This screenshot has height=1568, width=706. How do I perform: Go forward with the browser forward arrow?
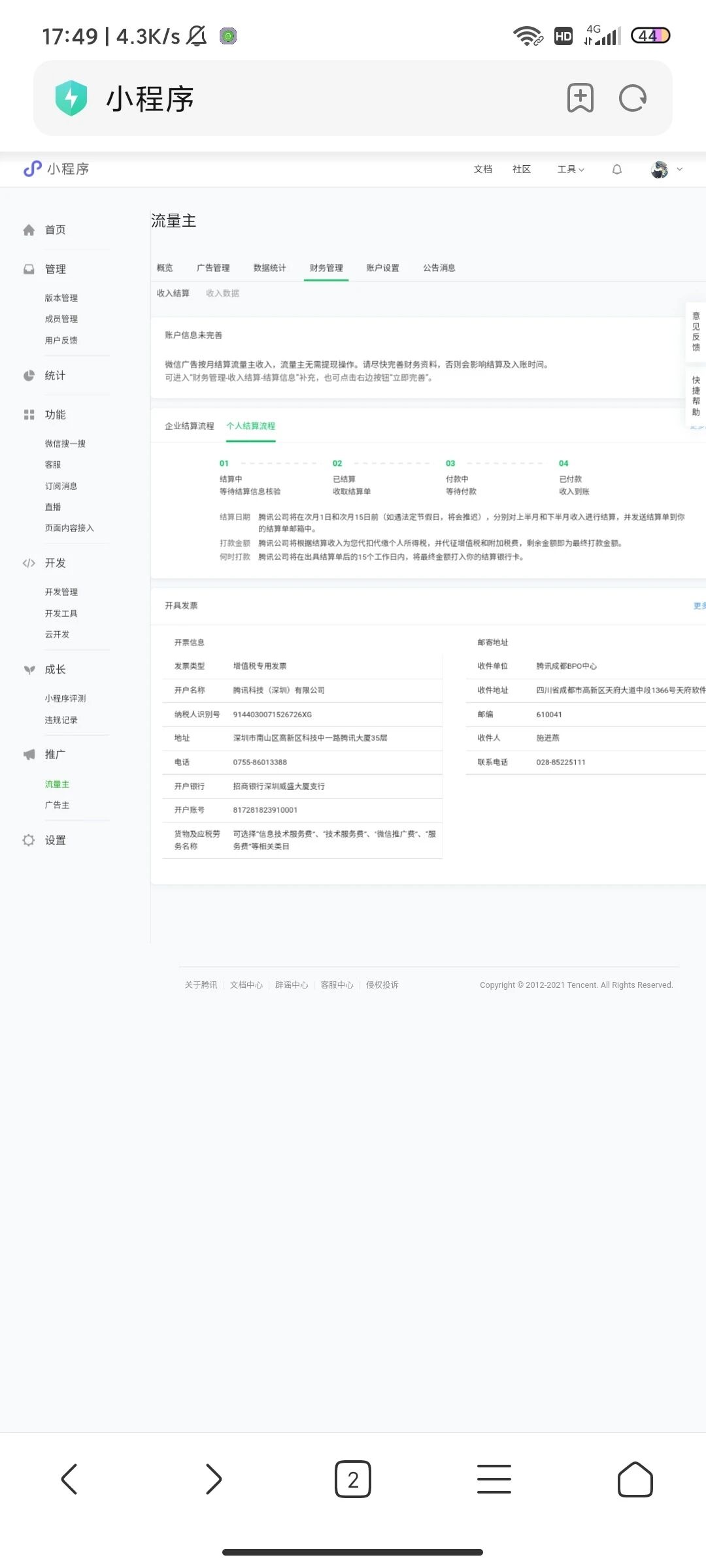(x=213, y=1479)
